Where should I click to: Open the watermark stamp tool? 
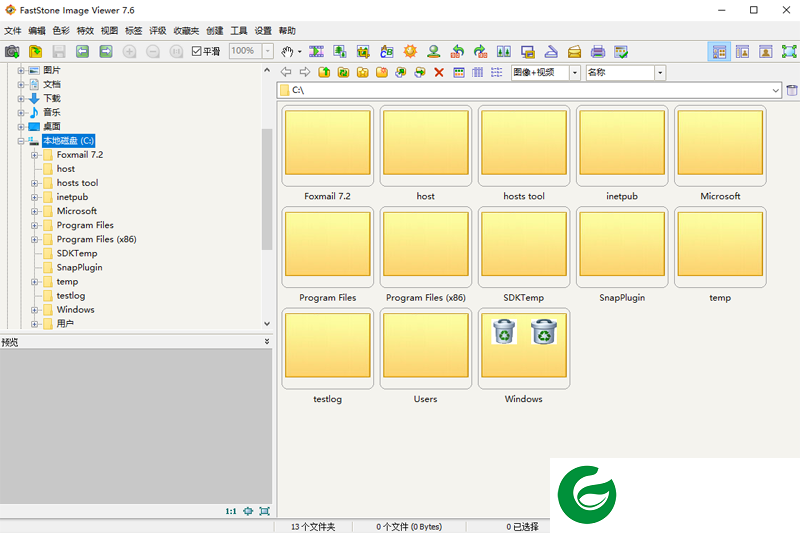(x=434, y=52)
